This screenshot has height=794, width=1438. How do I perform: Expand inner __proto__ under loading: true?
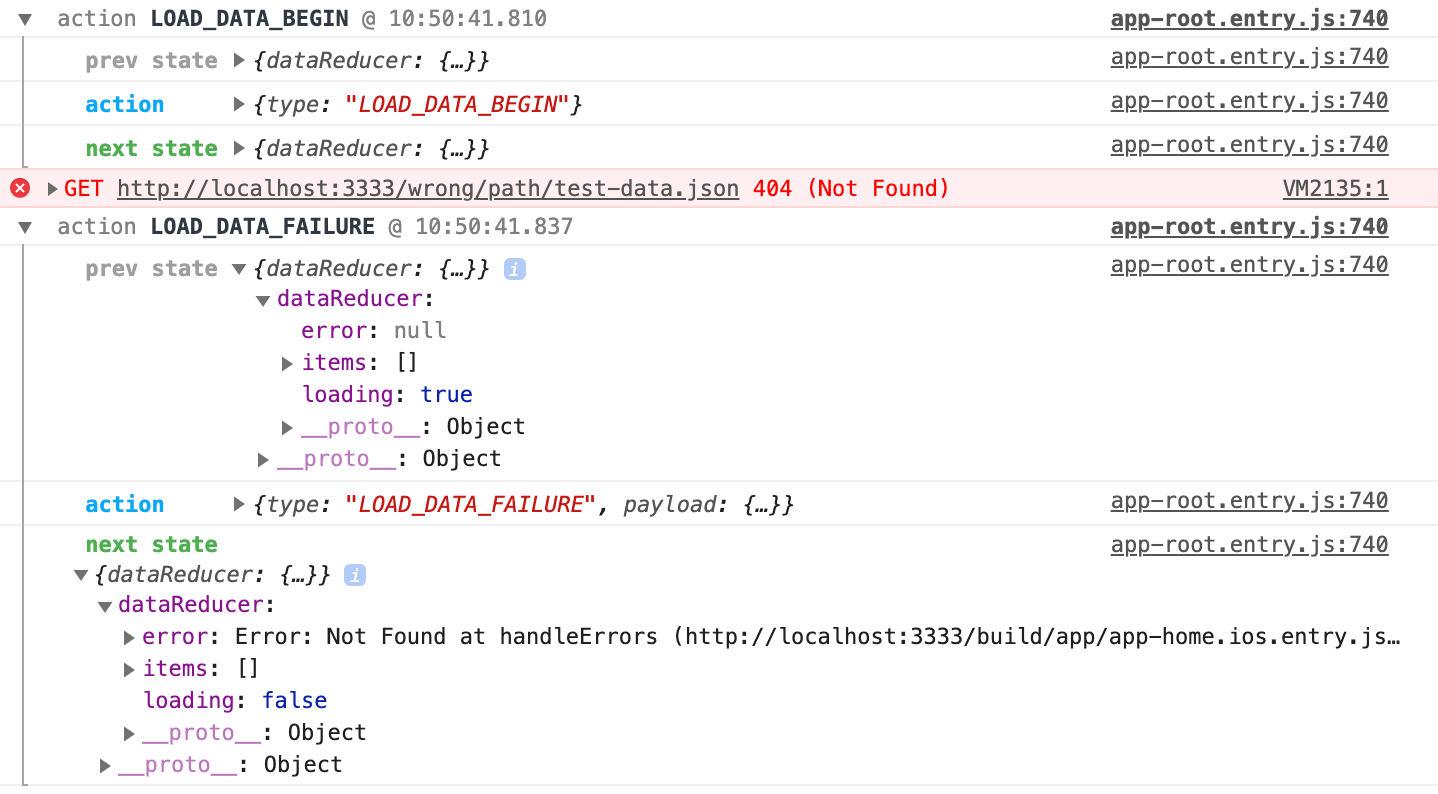coord(288,428)
